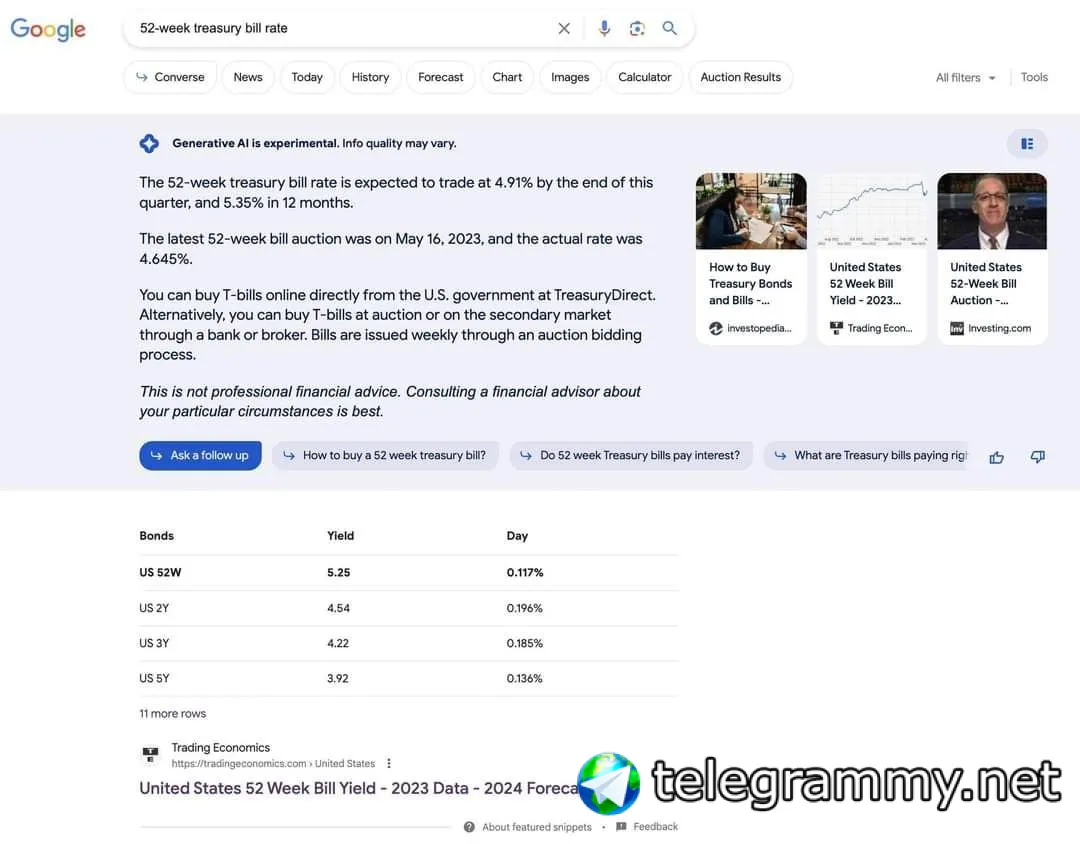
Task: Select the Calculator filter chip
Action: pos(645,77)
